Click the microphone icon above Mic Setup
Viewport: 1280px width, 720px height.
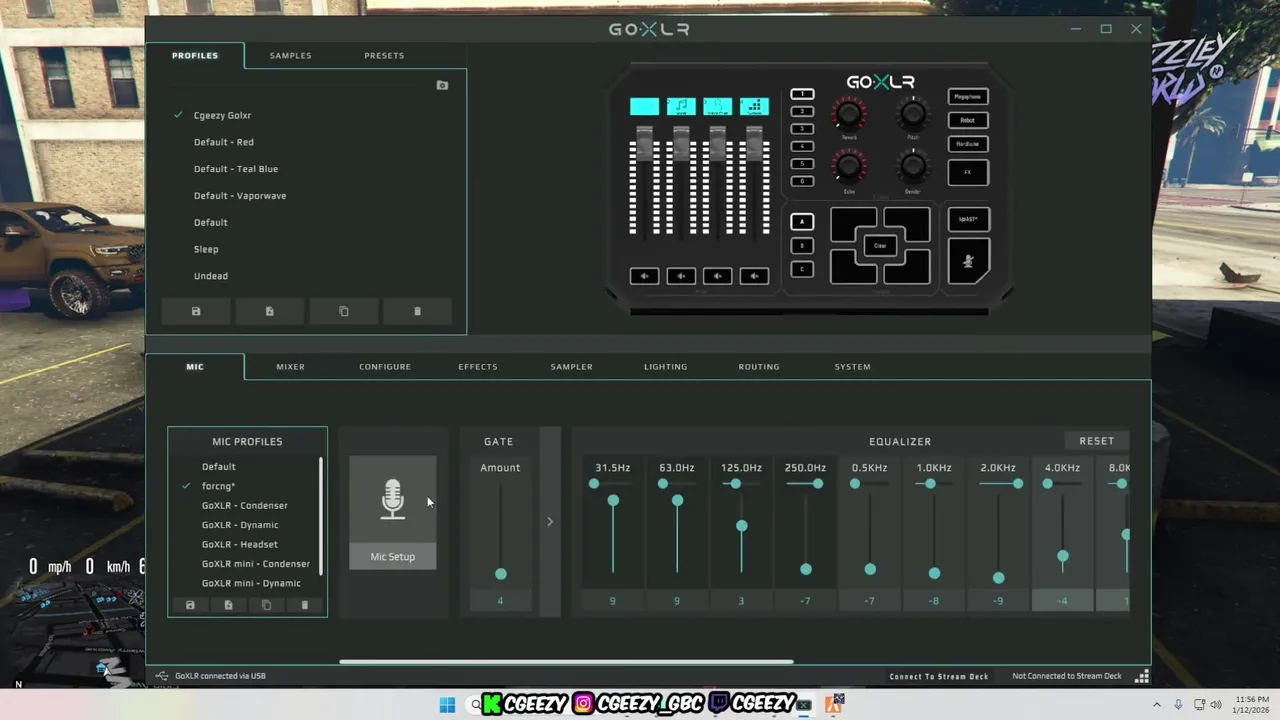coord(392,499)
